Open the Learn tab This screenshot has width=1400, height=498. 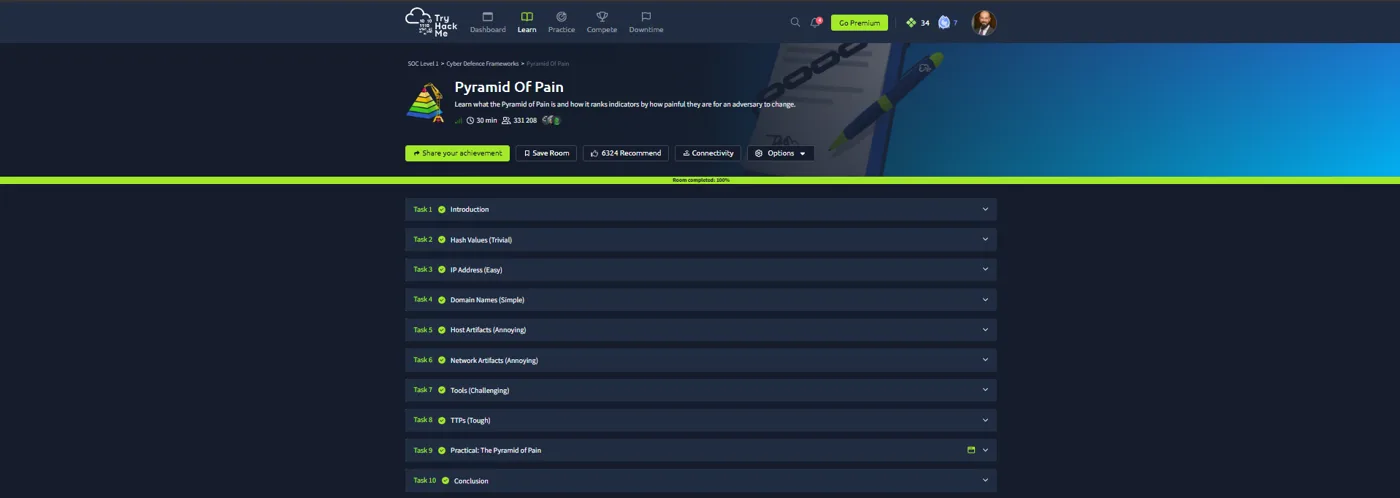[x=527, y=22]
